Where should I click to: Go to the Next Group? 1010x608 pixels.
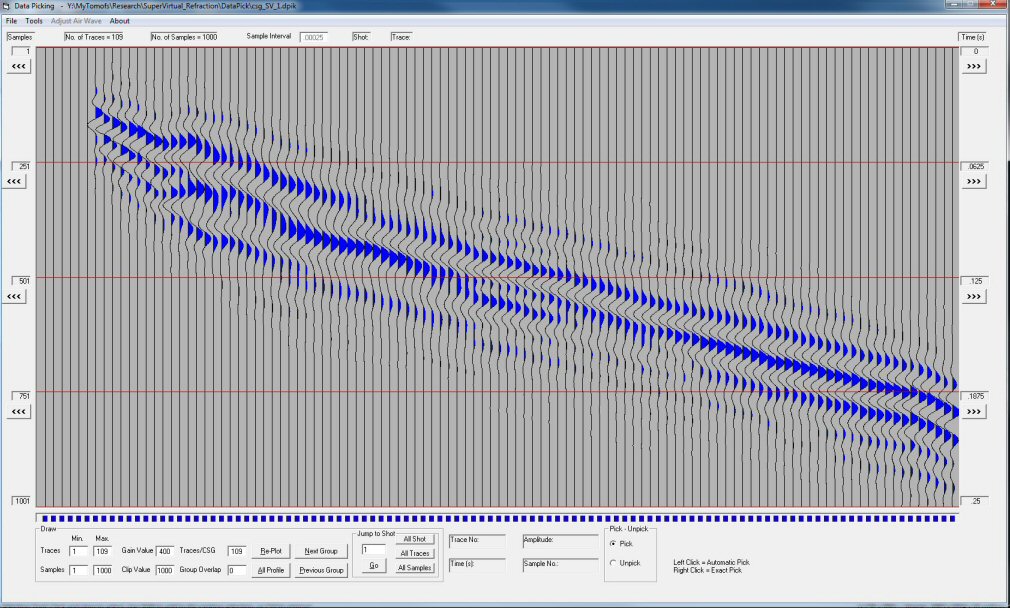click(320, 551)
